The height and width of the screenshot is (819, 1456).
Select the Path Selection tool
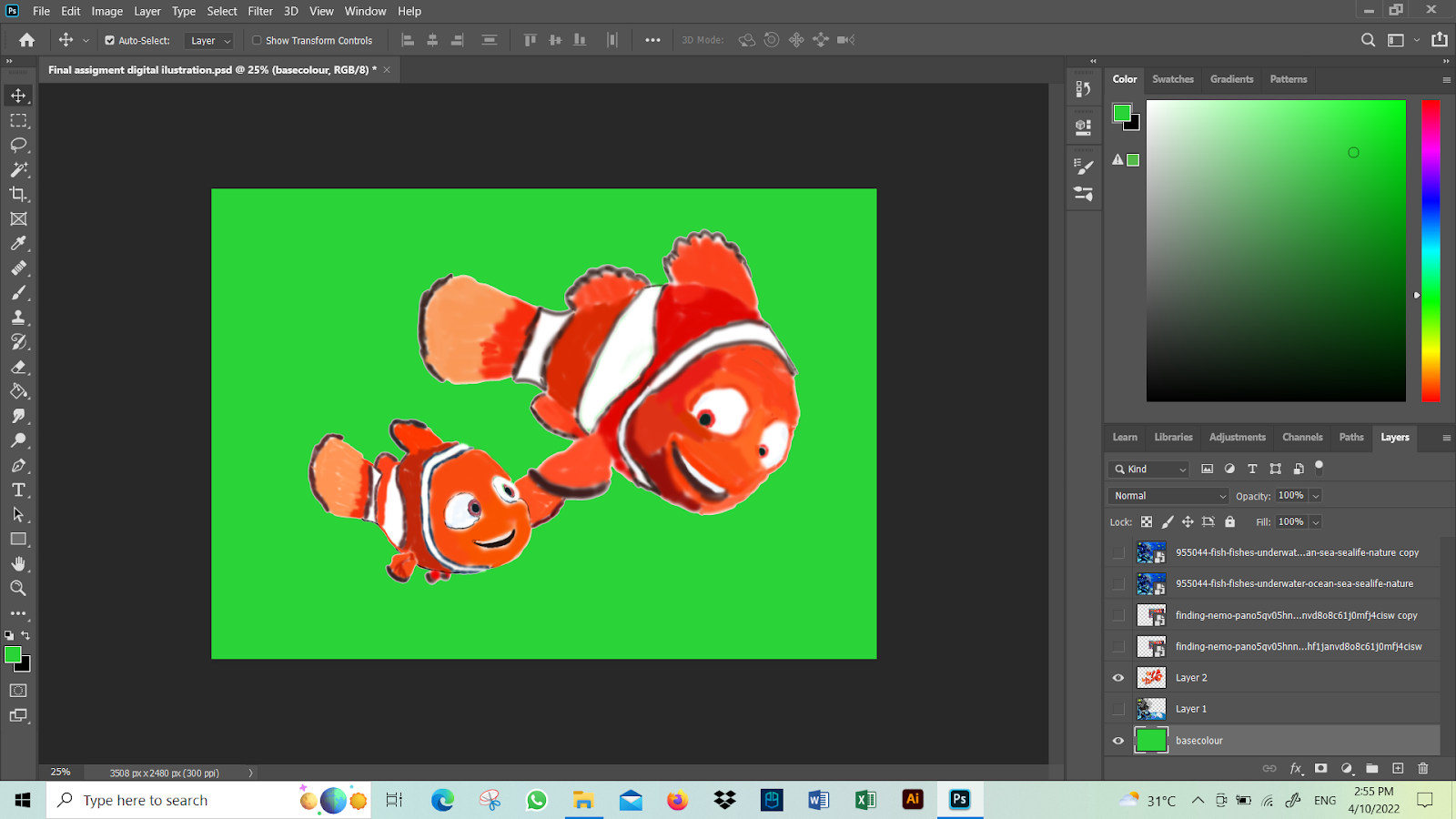[x=18, y=514]
